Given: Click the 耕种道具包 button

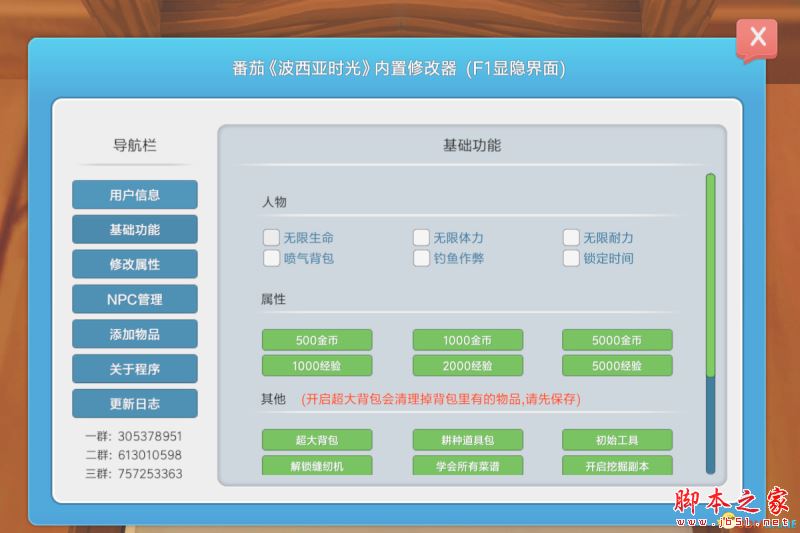Looking at the screenshot, I should [467, 440].
